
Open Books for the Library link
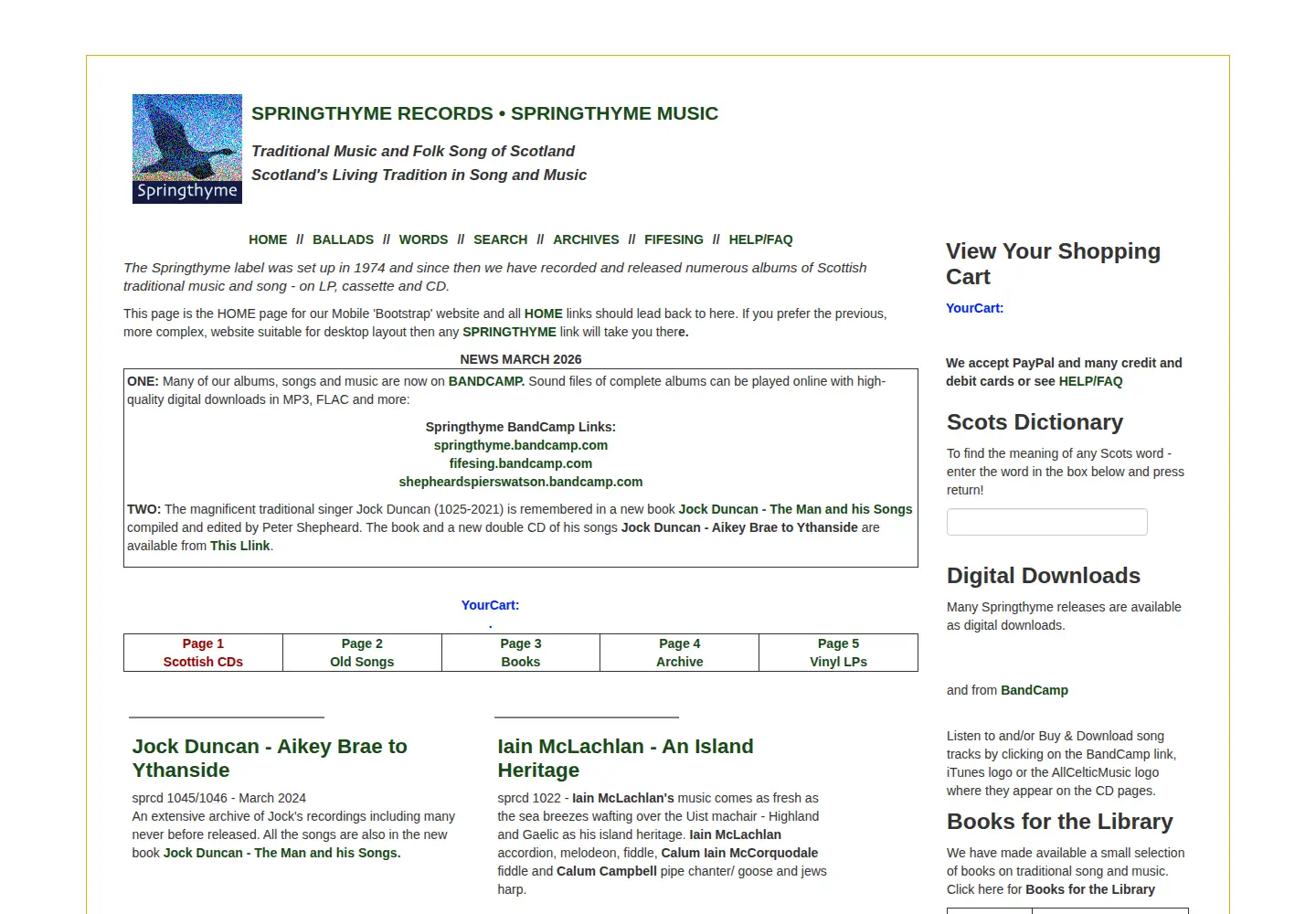pos(1090,889)
